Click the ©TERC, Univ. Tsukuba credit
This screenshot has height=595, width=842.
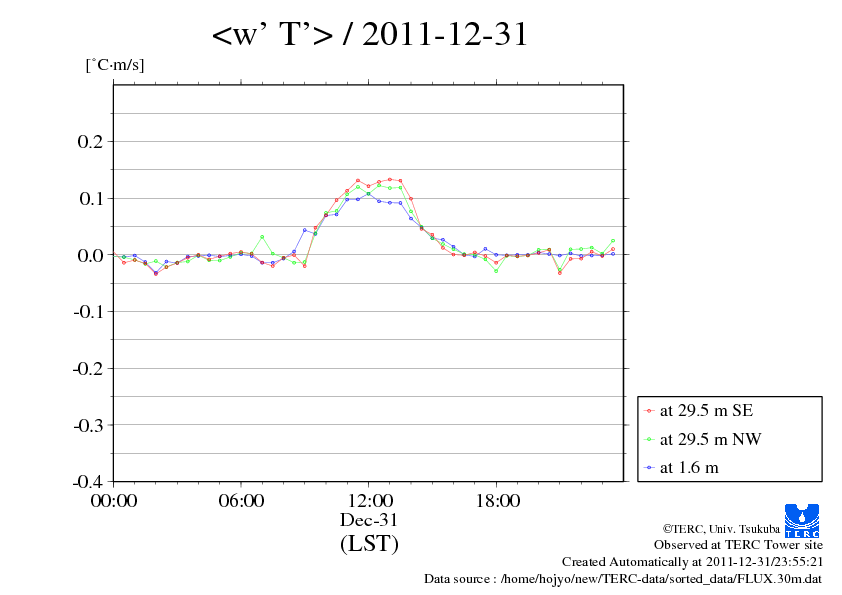[721, 529]
